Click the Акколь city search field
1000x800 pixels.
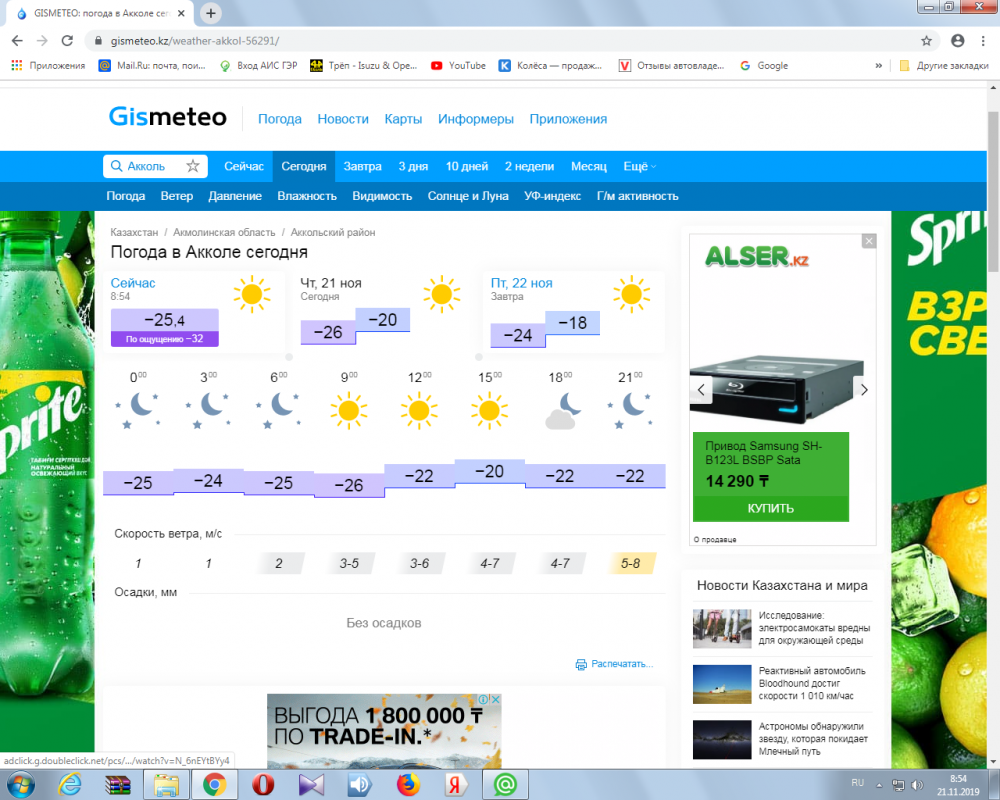pyautogui.click(x=146, y=167)
